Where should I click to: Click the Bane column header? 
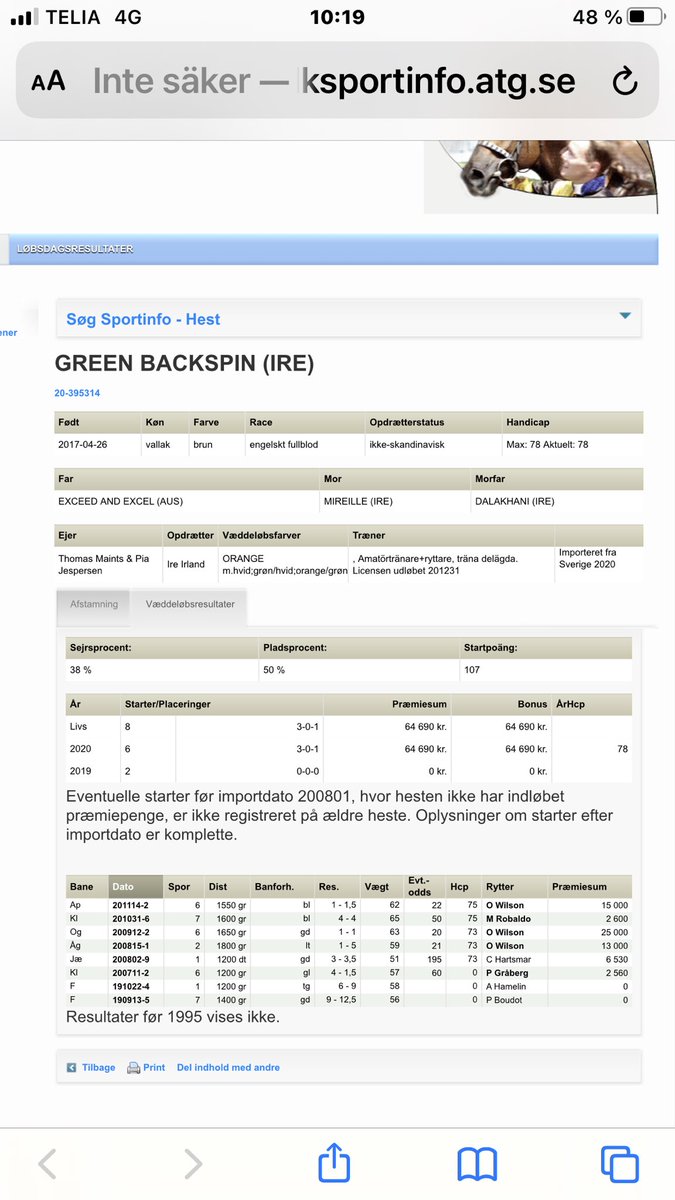point(86,886)
